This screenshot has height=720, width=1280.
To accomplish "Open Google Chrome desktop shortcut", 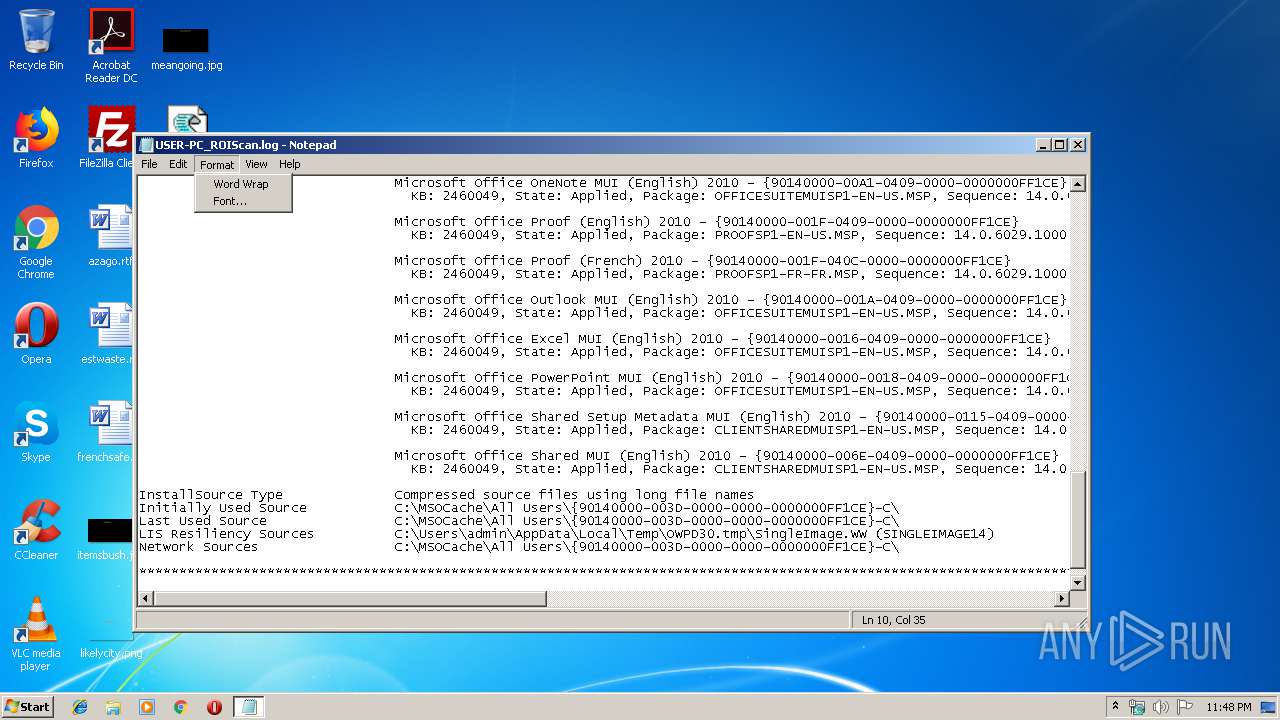I will [36, 242].
